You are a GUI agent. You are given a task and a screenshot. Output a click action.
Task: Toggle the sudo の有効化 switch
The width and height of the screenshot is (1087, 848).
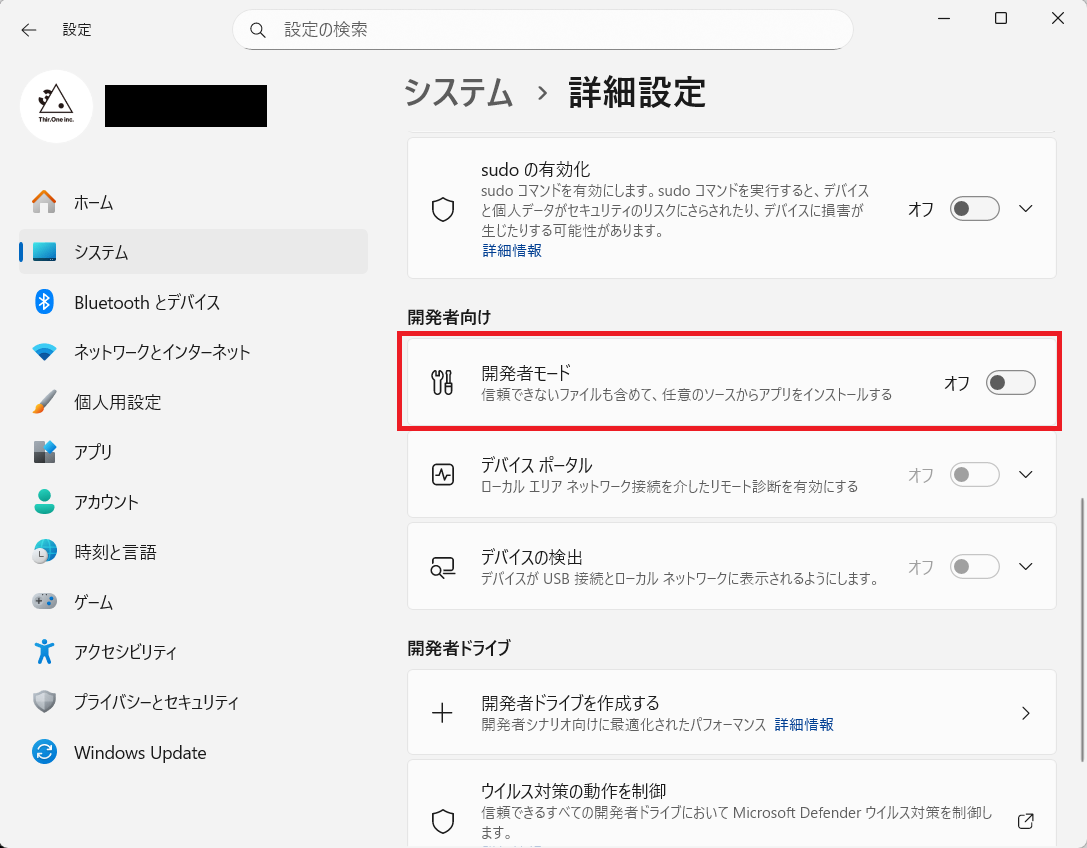974,209
